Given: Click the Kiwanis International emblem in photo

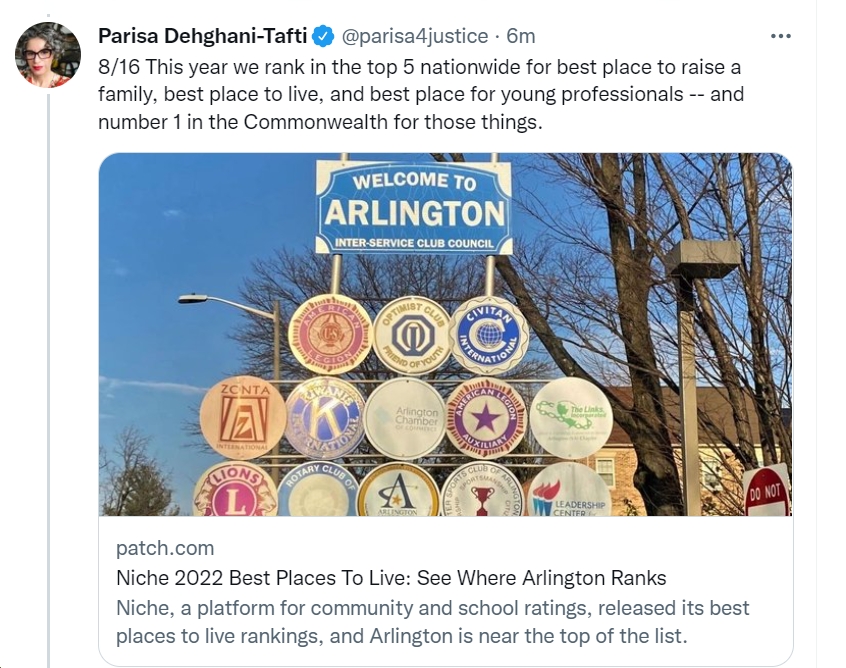Looking at the screenshot, I should [x=325, y=418].
